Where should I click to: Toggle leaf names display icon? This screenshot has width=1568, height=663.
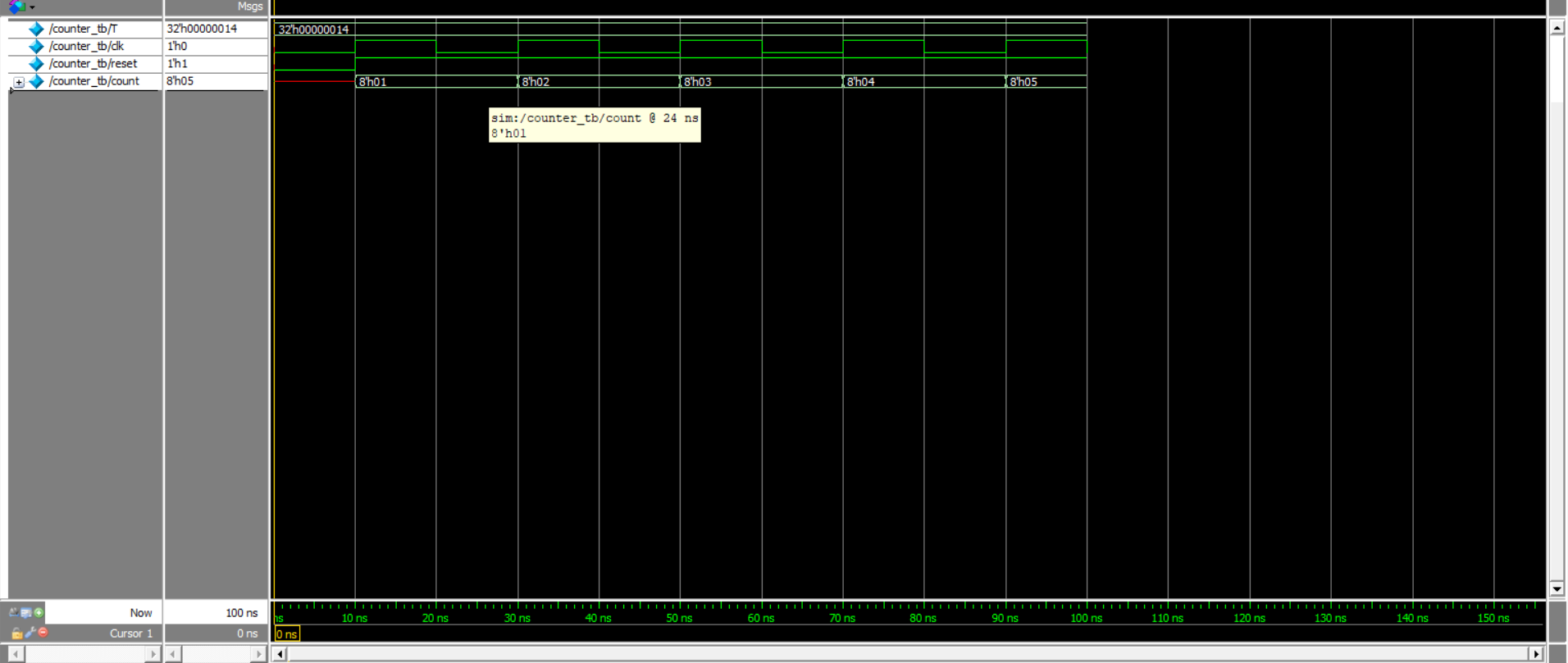pos(14,612)
